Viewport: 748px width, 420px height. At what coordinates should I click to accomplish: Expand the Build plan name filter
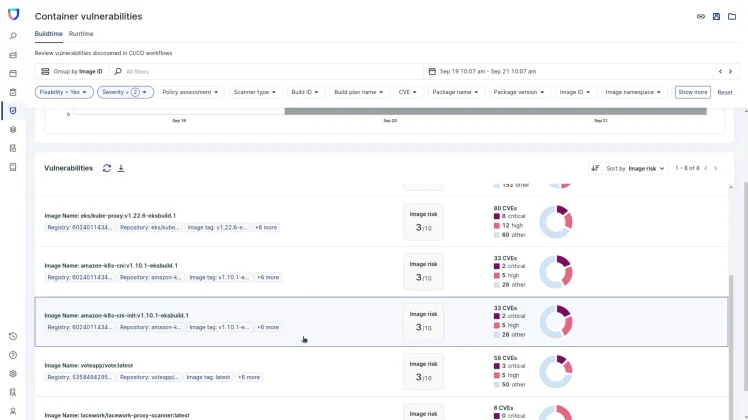359,92
